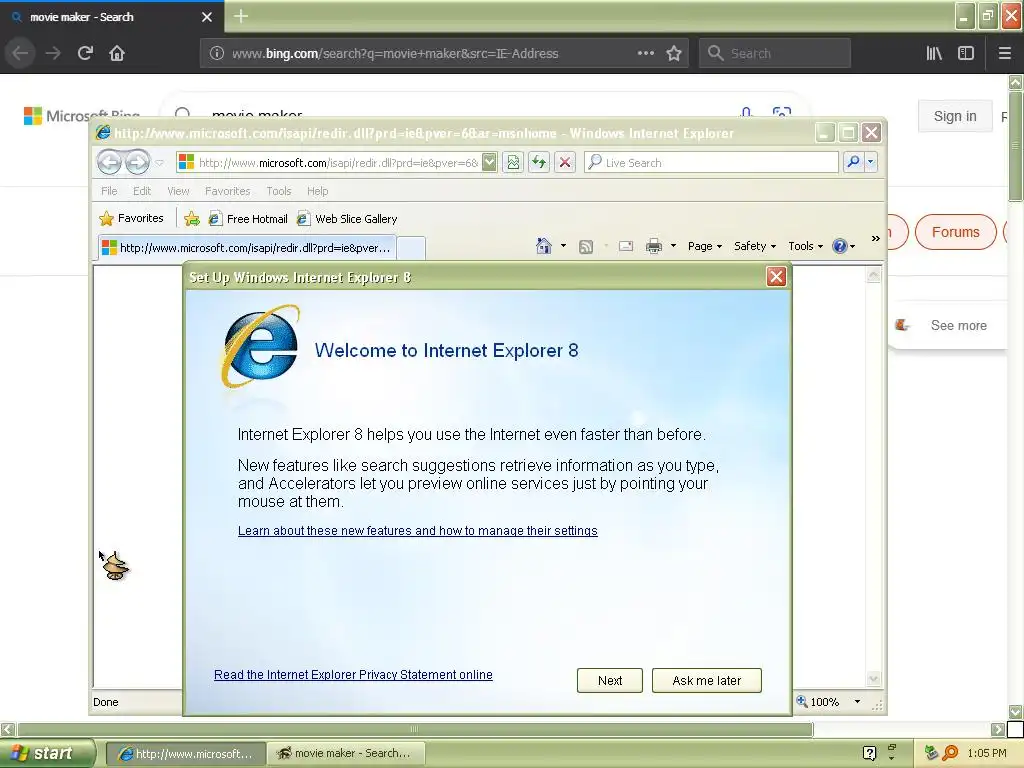The image size is (1024, 768).
Task: Open Web Slice Gallery favorite
Action: [347, 219]
